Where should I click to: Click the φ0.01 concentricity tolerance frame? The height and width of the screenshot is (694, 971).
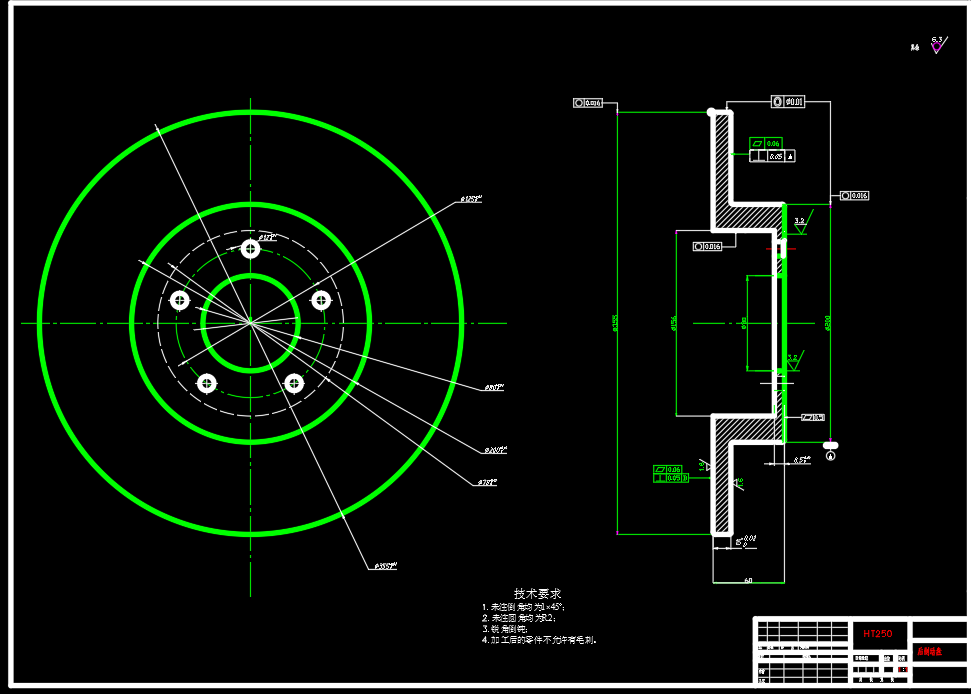pyautogui.click(x=788, y=102)
